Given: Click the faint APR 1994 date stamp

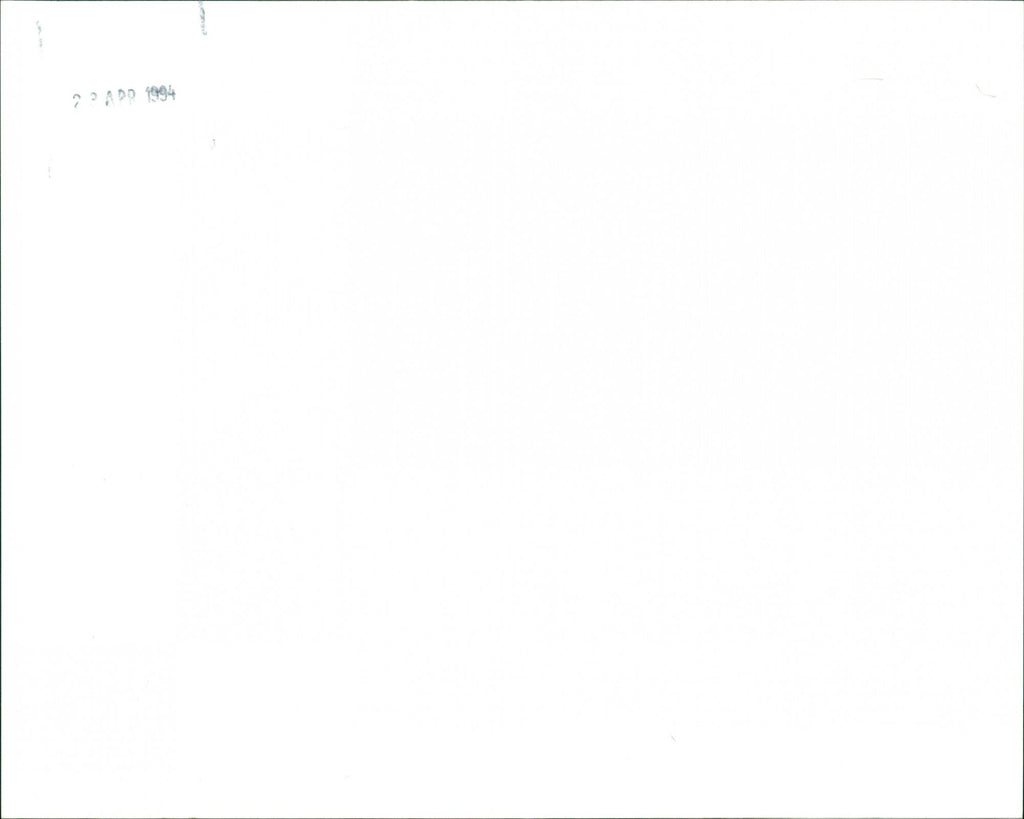Looking at the screenshot, I should (124, 97).
